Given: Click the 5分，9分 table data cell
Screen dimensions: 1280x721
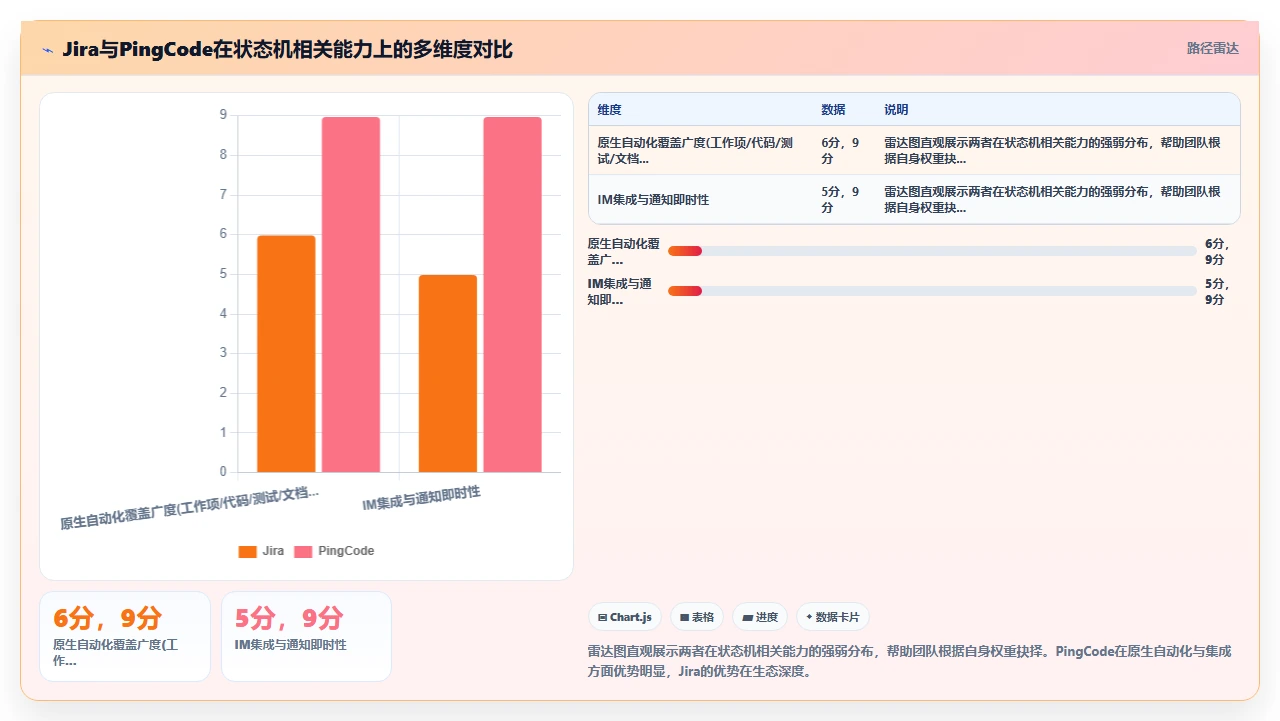Looking at the screenshot, I should (843, 200).
